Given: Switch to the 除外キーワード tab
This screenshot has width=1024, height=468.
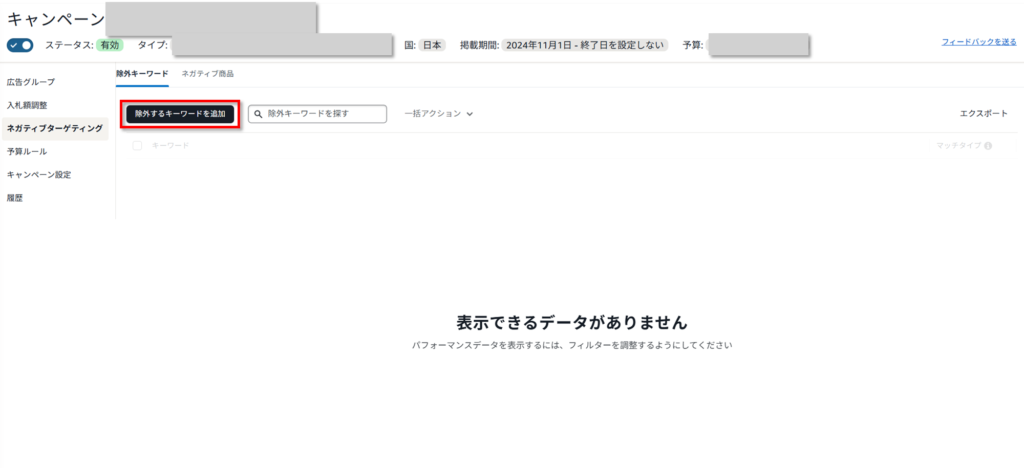Looking at the screenshot, I should point(142,74).
